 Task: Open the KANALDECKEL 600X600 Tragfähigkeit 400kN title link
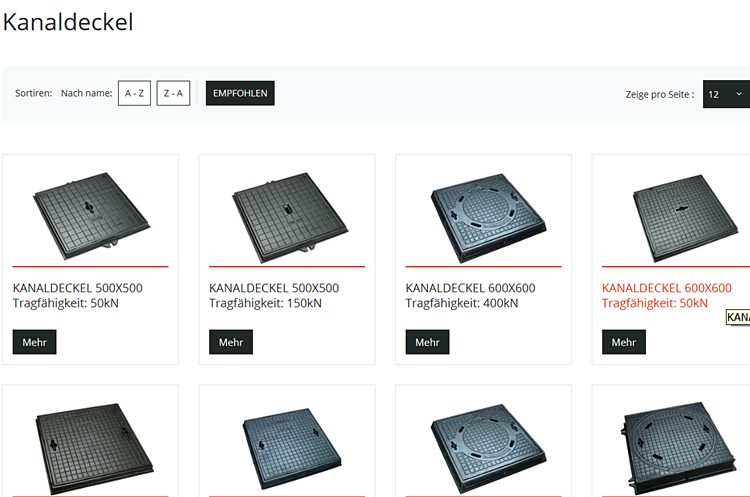pos(471,296)
